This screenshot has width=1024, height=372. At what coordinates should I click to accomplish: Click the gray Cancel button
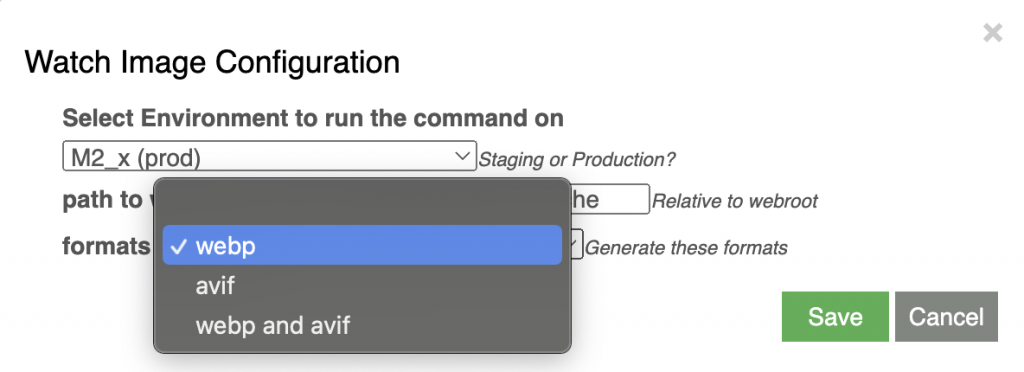(x=946, y=317)
